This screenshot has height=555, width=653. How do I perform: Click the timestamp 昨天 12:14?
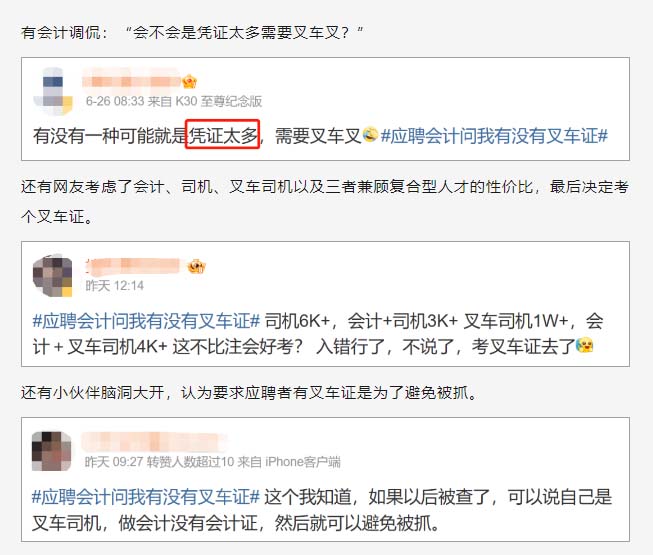115,286
